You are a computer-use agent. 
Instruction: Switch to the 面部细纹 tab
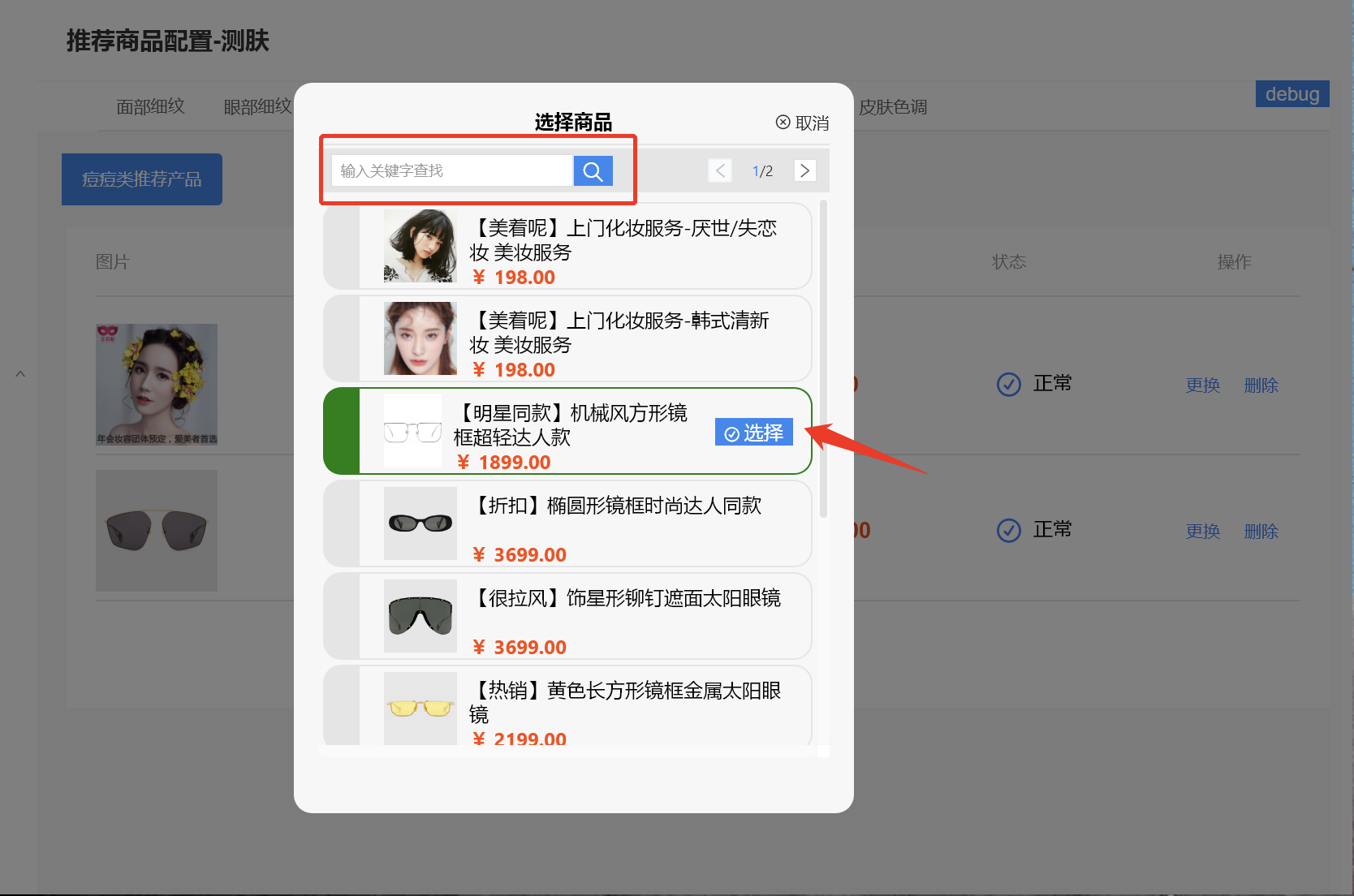(x=151, y=106)
